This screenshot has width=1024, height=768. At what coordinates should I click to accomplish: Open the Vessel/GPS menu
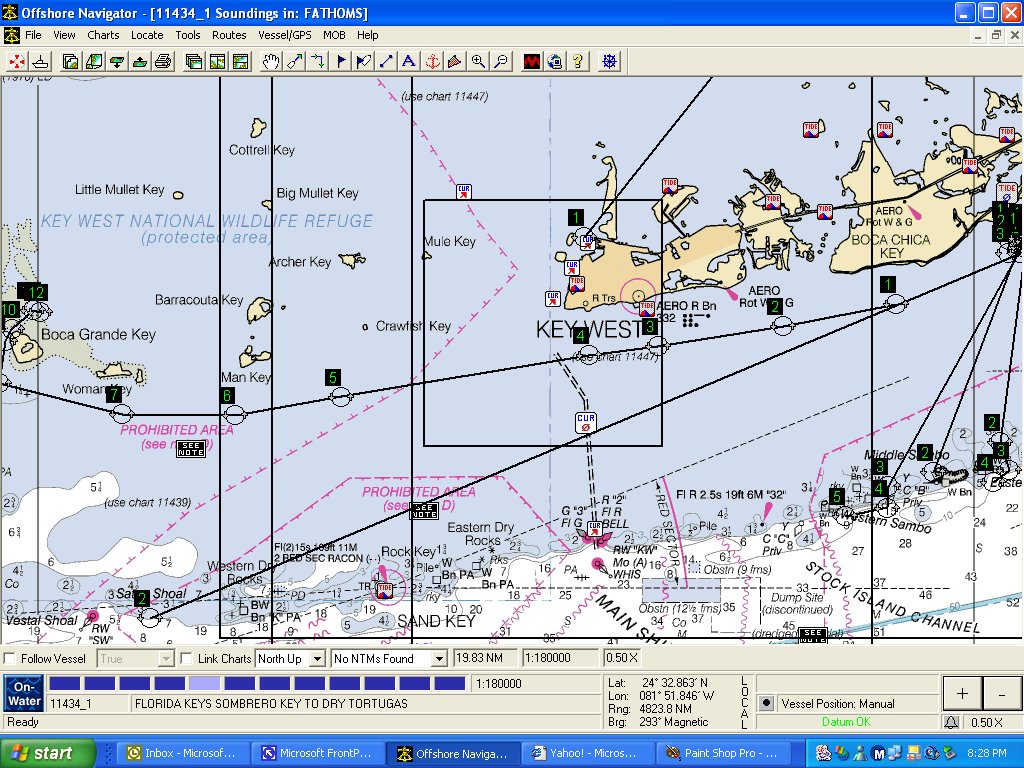(x=285, y=35)
